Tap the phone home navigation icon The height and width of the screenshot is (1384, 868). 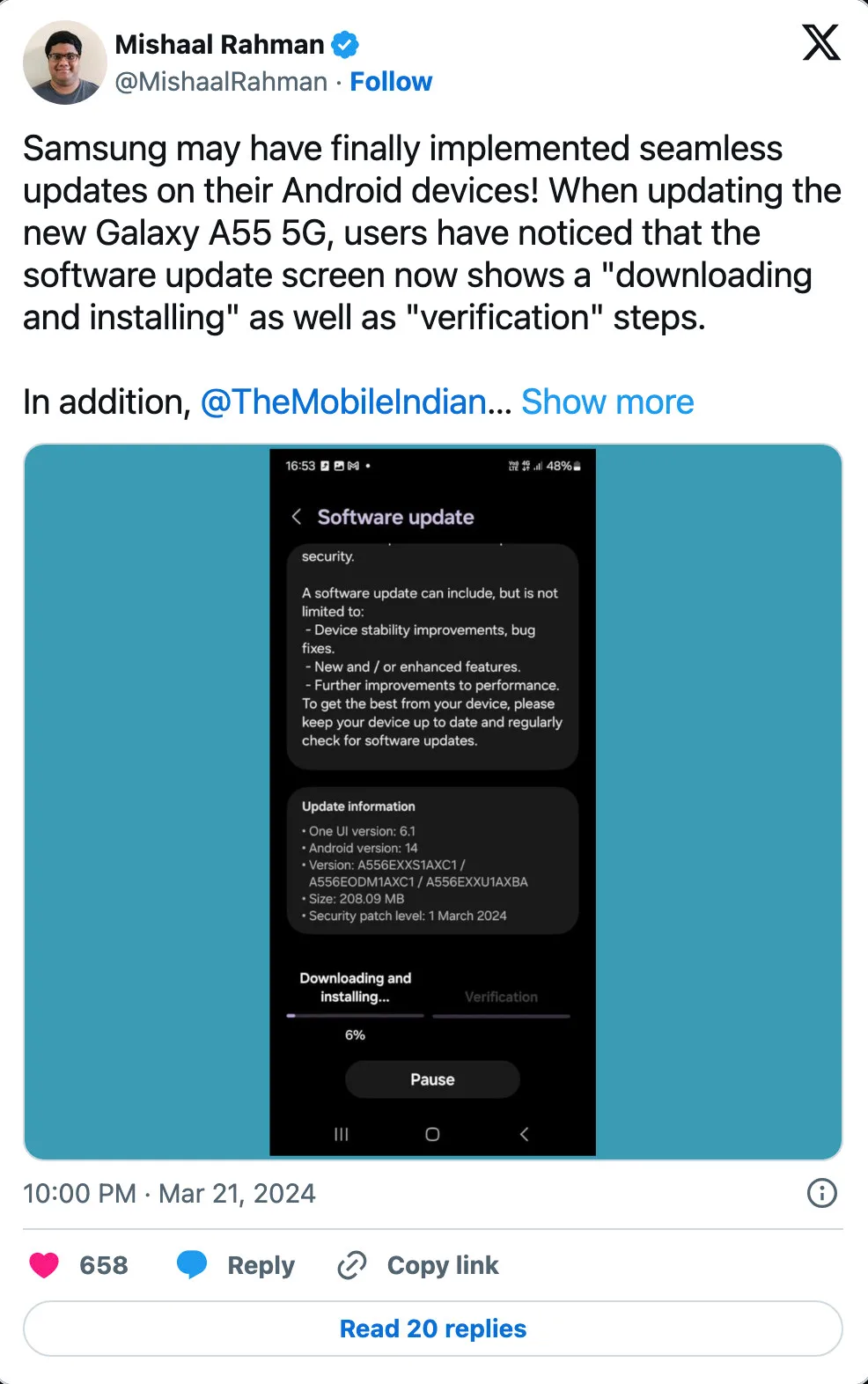click(x=432, y=1134)
